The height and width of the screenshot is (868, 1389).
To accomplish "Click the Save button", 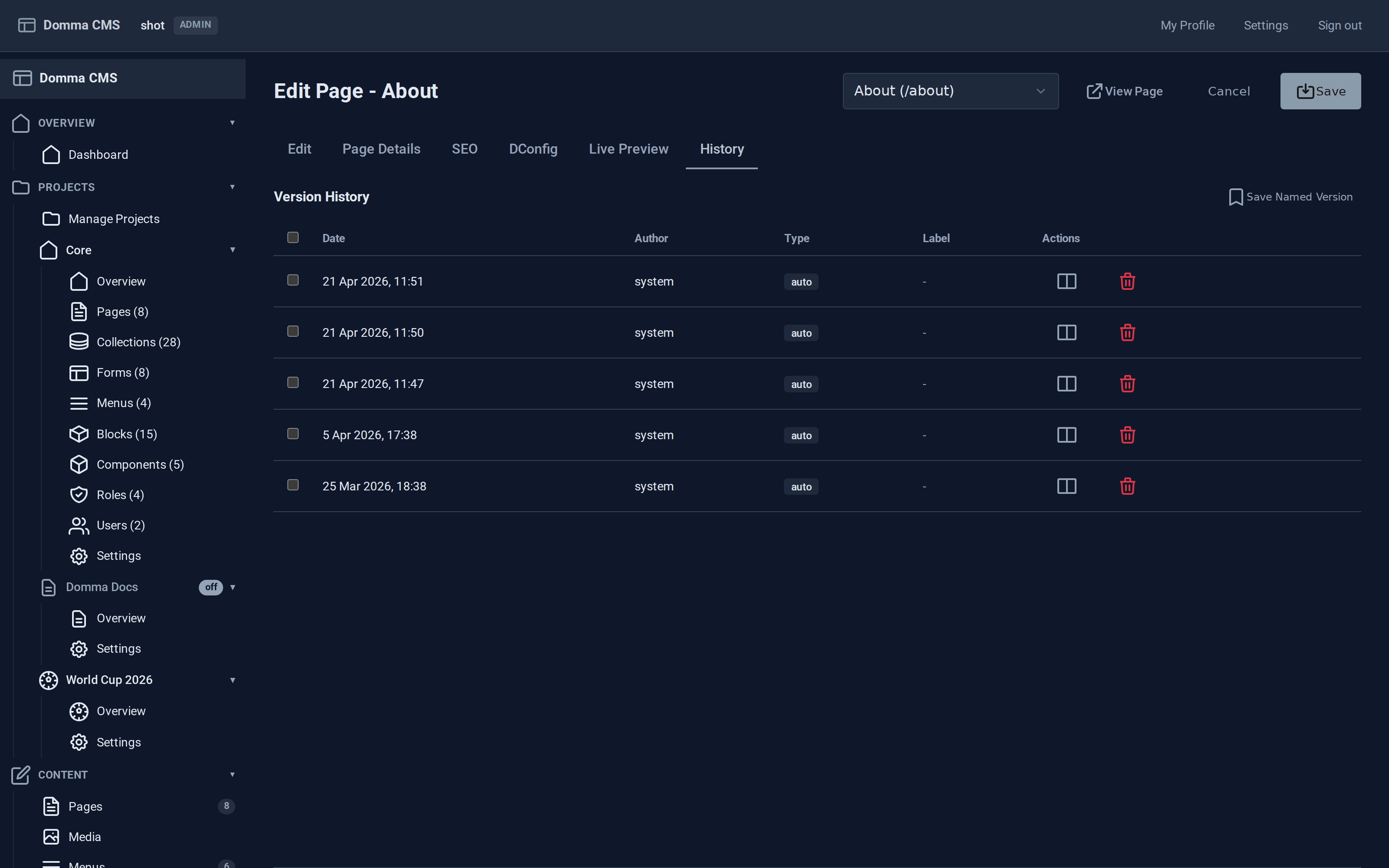I will (x=1320, y=91).
